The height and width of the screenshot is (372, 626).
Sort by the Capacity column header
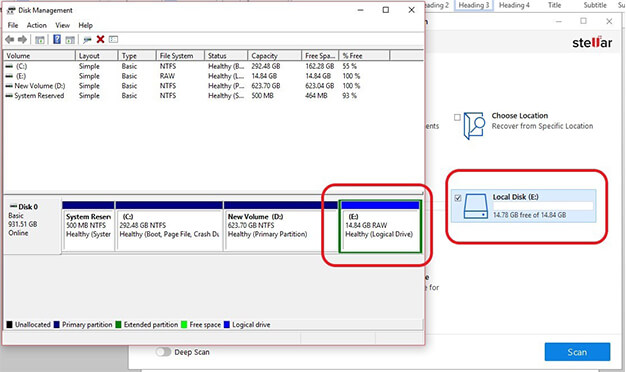[274, 56]
